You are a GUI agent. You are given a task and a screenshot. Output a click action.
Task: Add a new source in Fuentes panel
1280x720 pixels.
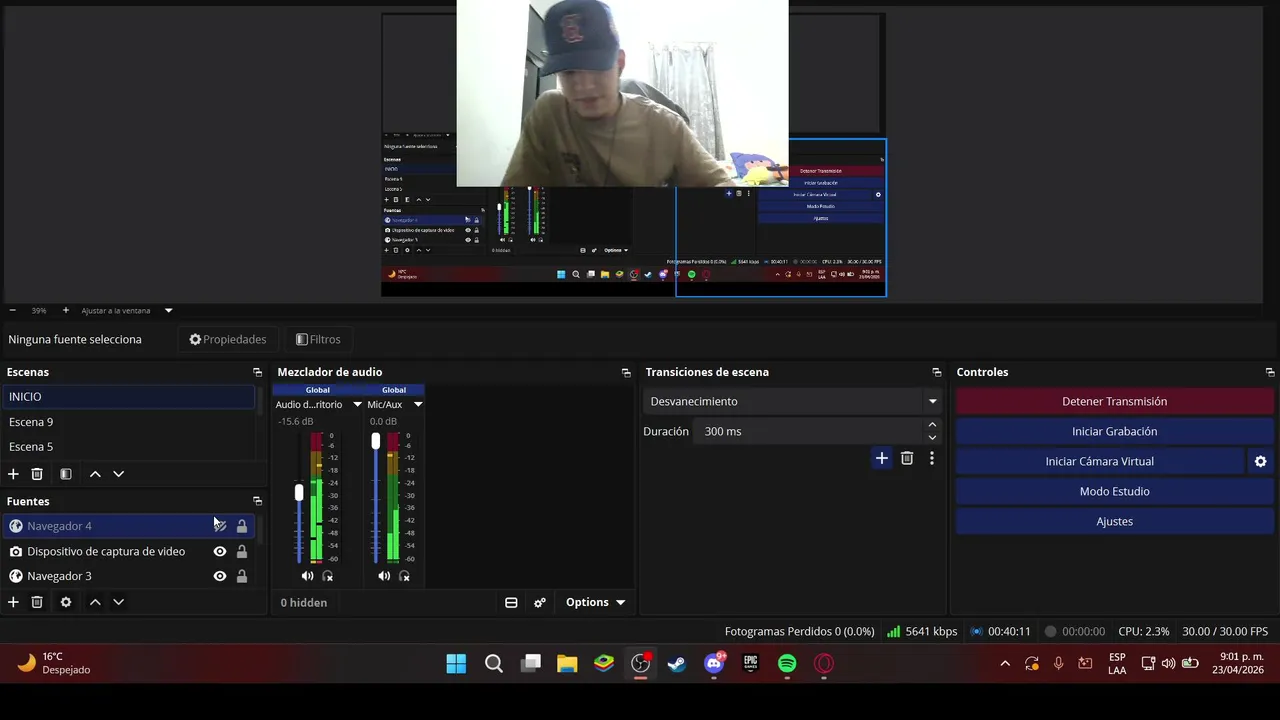[13, 602]
